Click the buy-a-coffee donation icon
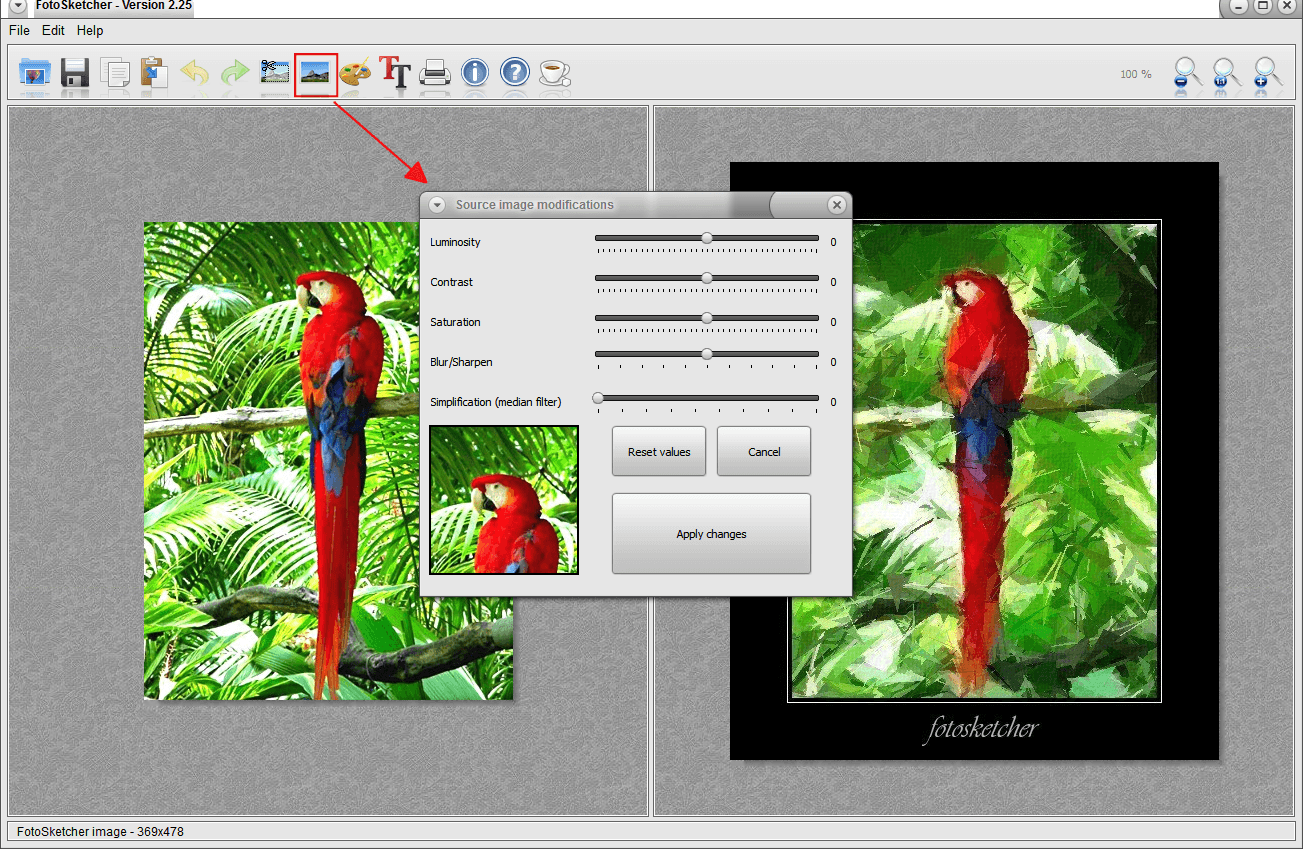This screenshot has width=1303, height=849. point(554,73)
